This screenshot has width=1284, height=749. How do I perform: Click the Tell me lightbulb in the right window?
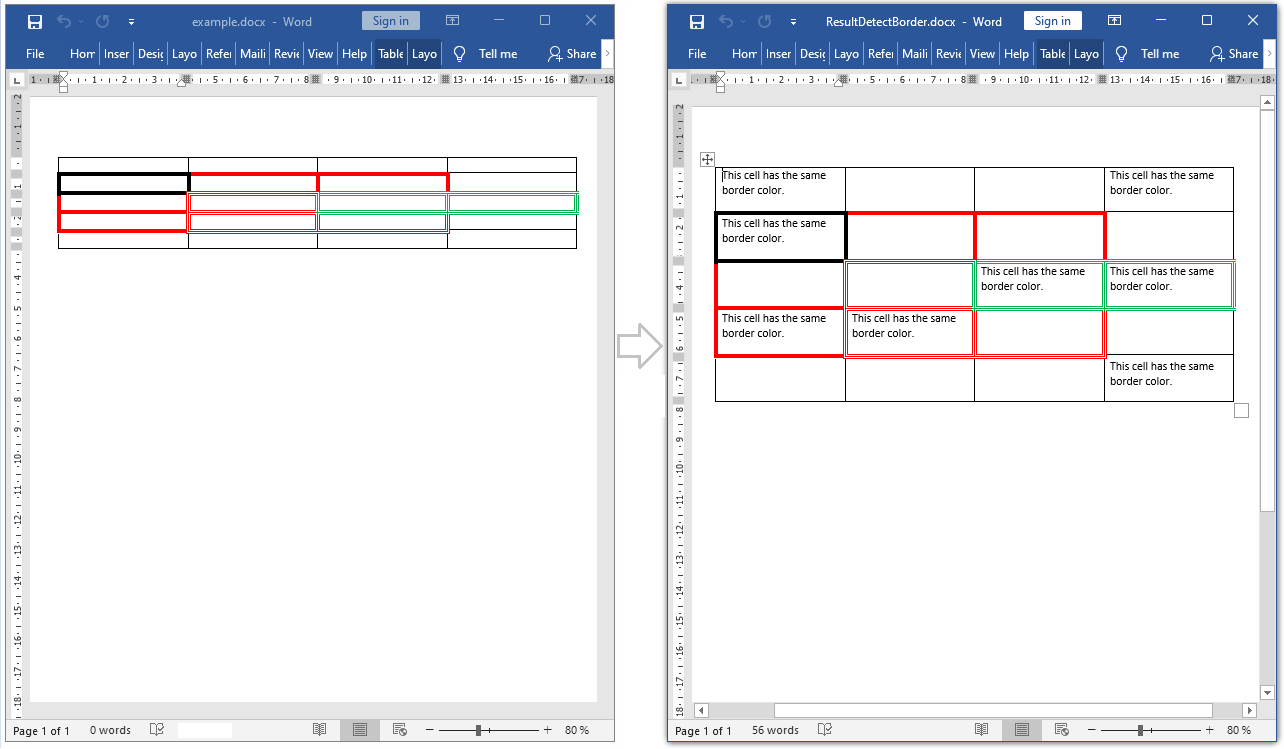coord(1121,54)
